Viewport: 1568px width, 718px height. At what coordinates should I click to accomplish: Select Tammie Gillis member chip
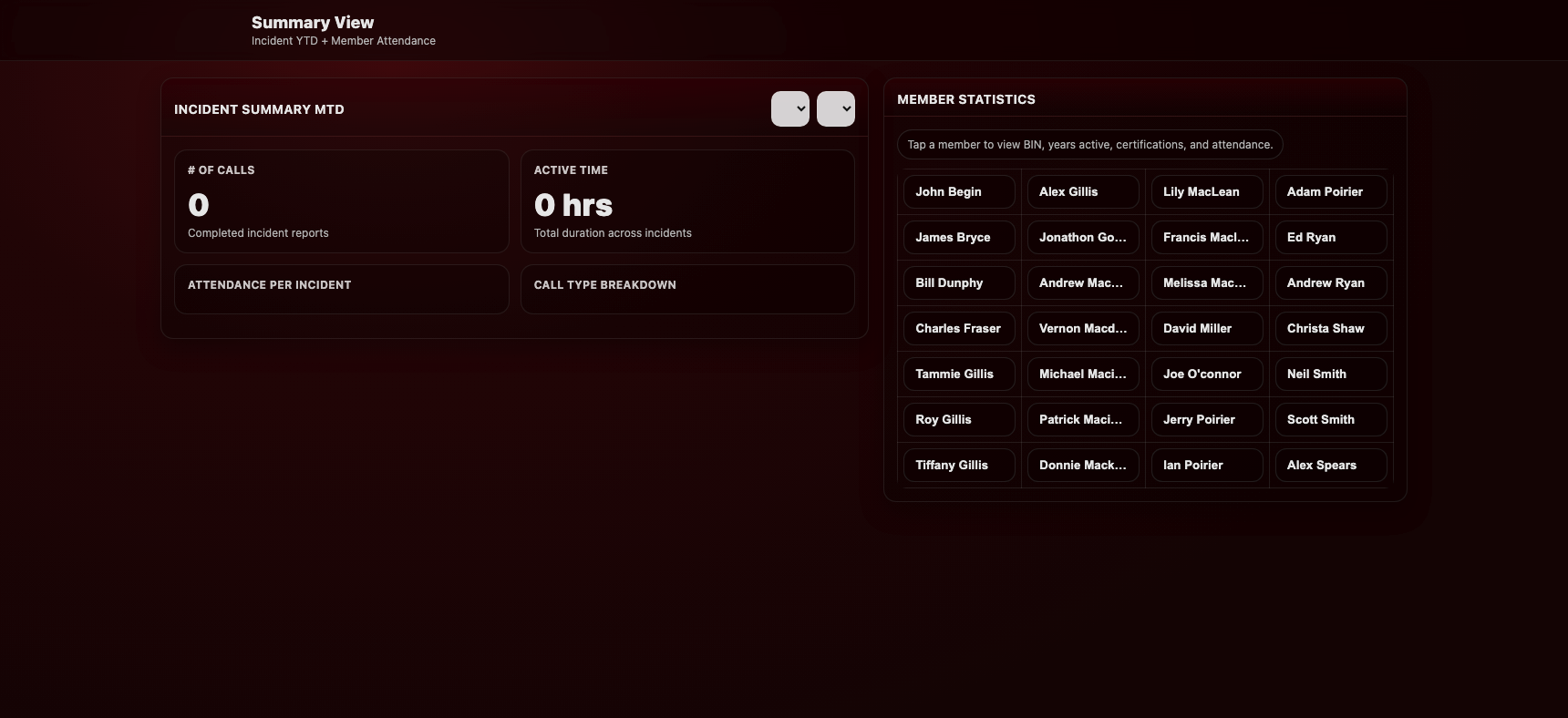pos(958,374)
